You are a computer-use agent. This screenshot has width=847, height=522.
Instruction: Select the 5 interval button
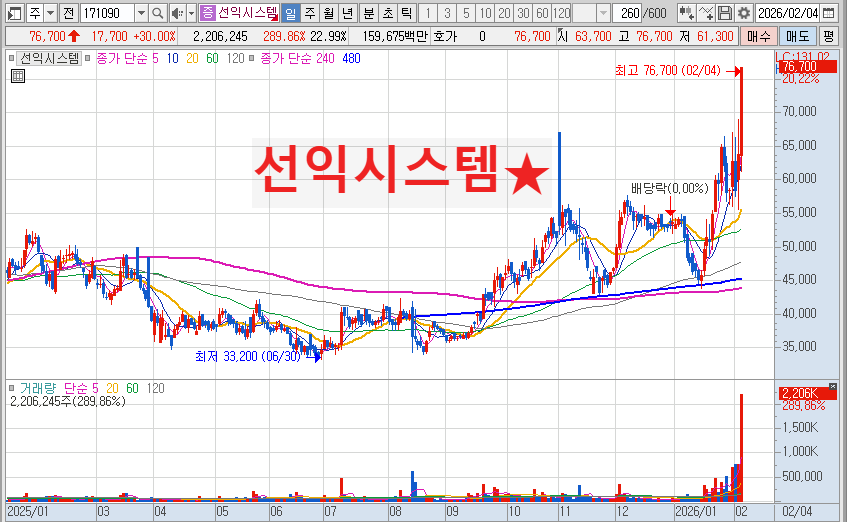(x=466, y=13)
